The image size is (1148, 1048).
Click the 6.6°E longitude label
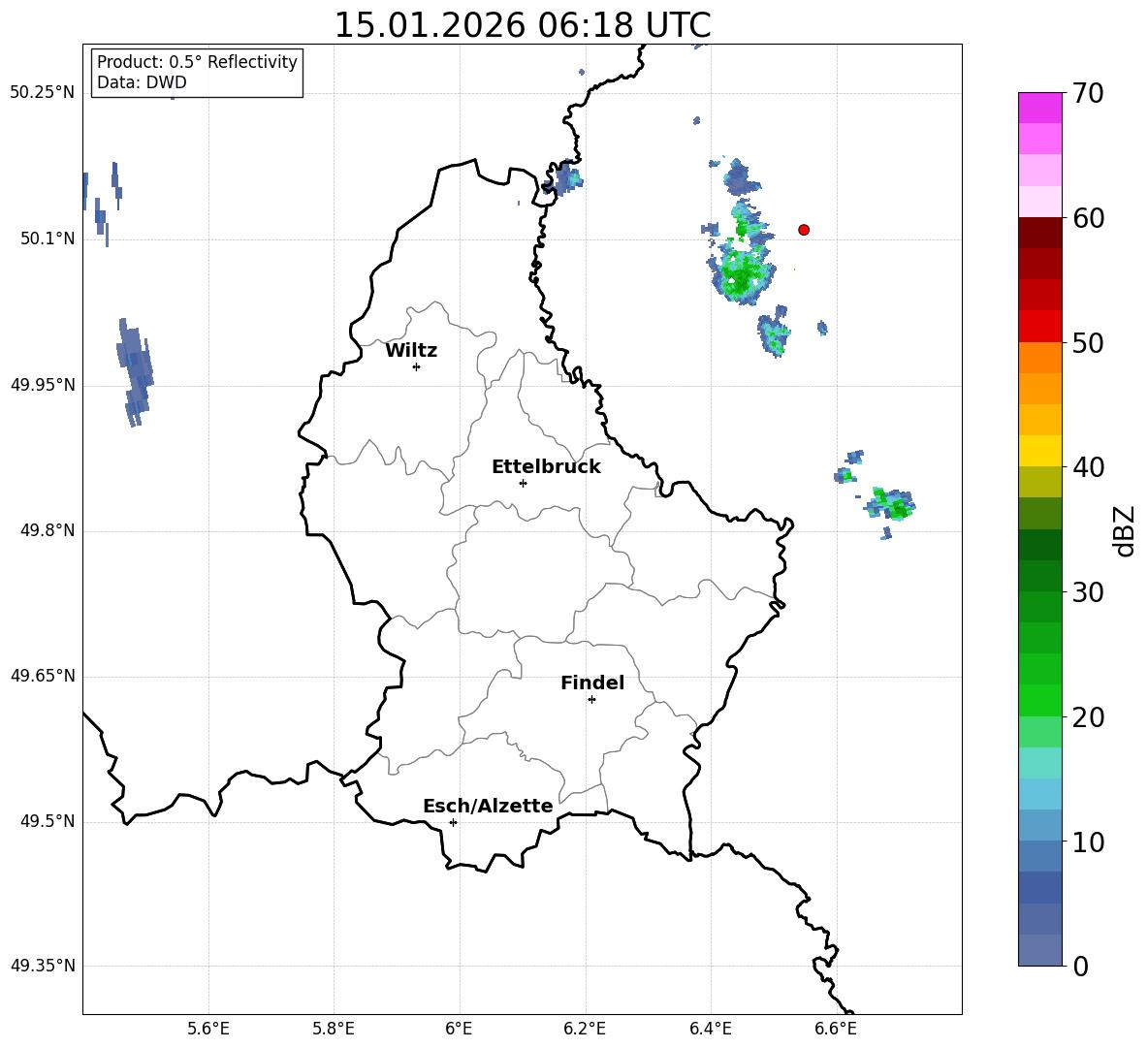(x=836, y=1030)
